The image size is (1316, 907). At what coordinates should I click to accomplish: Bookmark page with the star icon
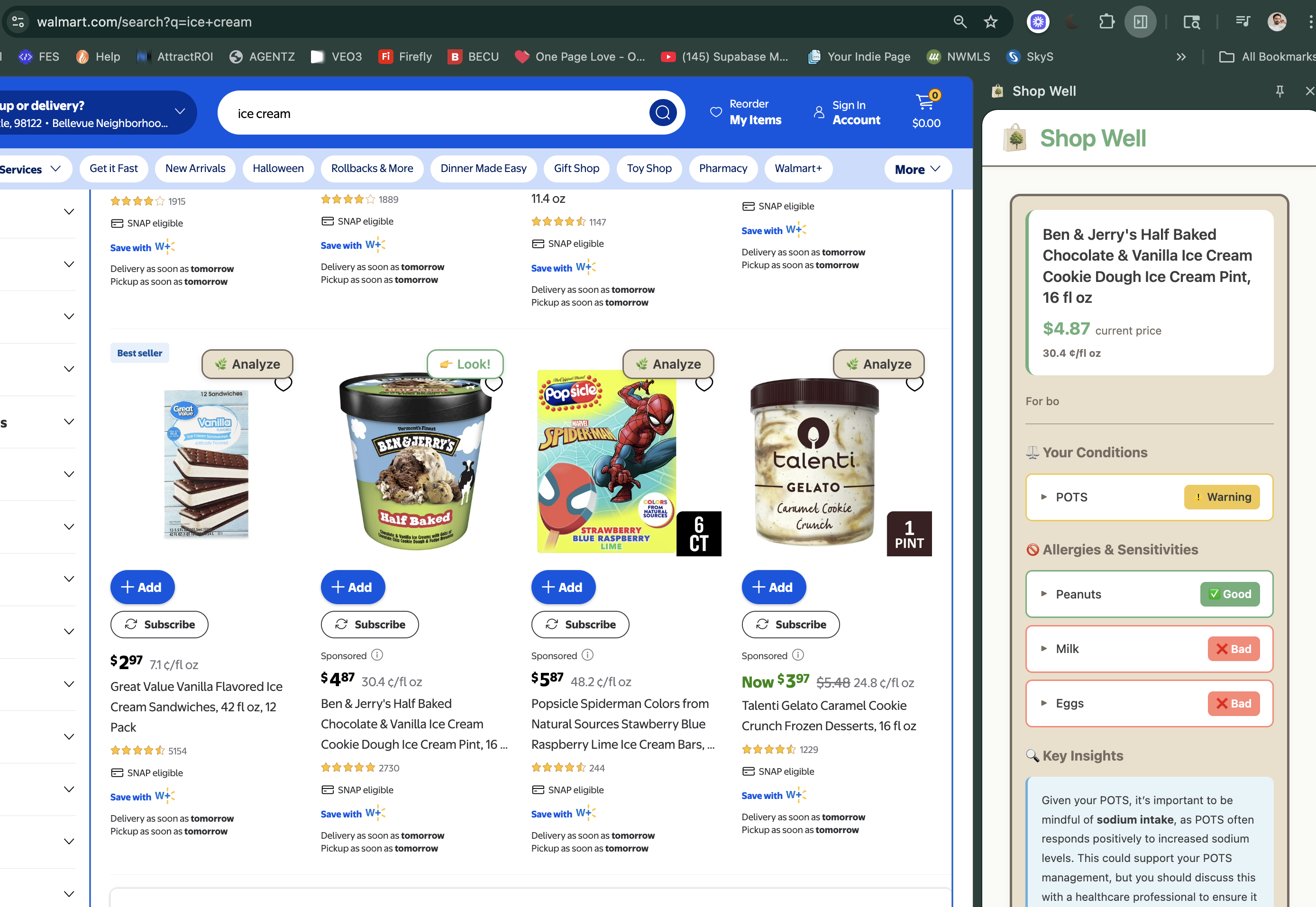[x=990, y=22]
